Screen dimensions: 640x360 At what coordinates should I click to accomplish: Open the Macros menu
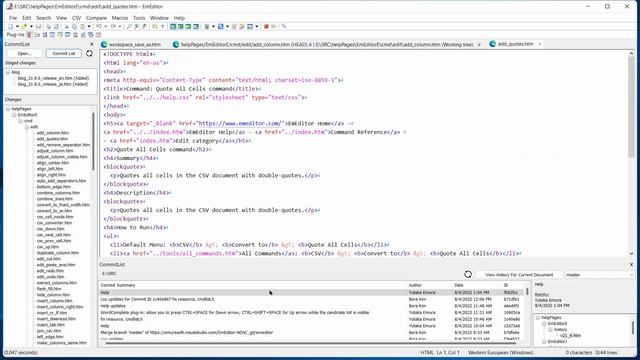point(120,18)
